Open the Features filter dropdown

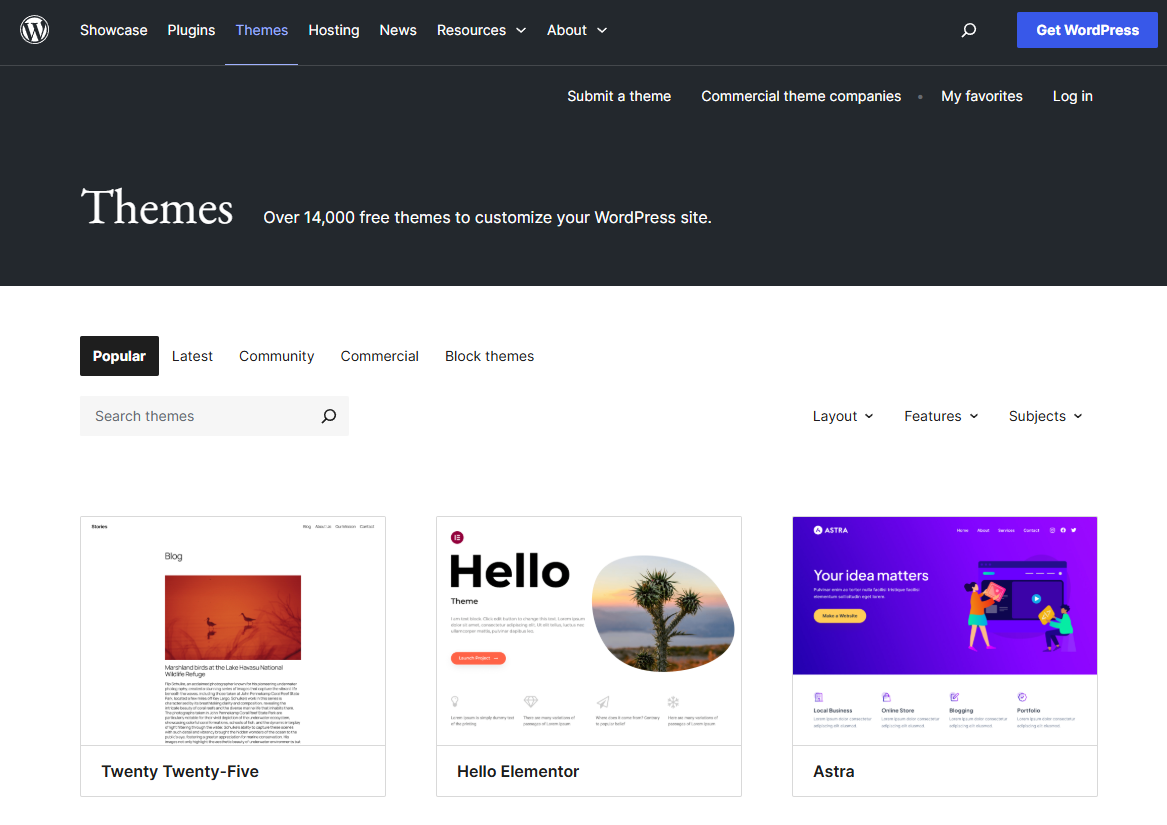click(x=941, y=416)
